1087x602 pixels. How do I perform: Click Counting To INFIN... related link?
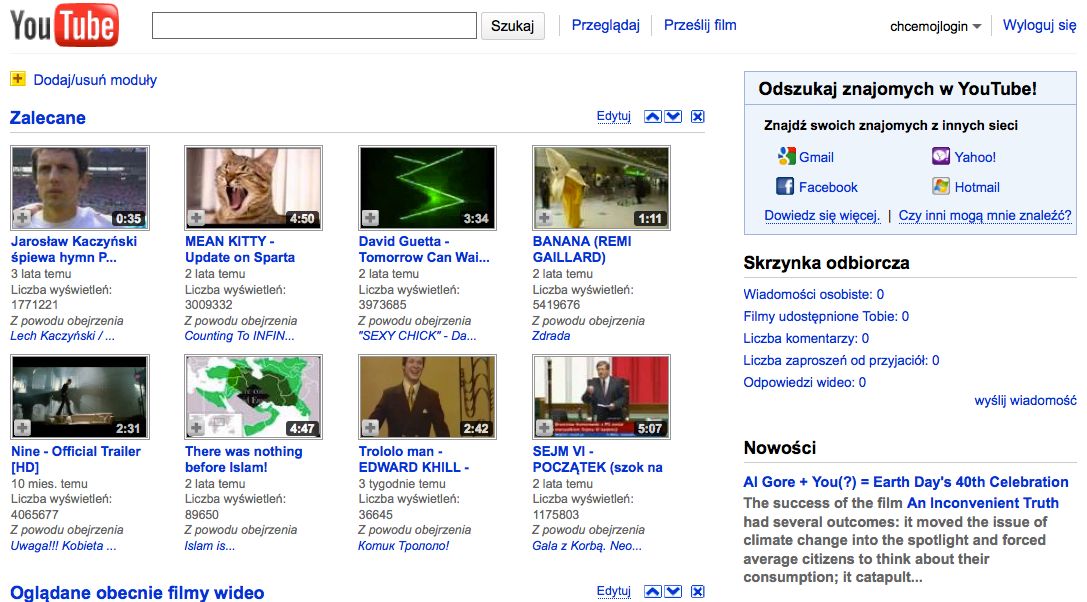pyautogui.click(x=239, y=336)
